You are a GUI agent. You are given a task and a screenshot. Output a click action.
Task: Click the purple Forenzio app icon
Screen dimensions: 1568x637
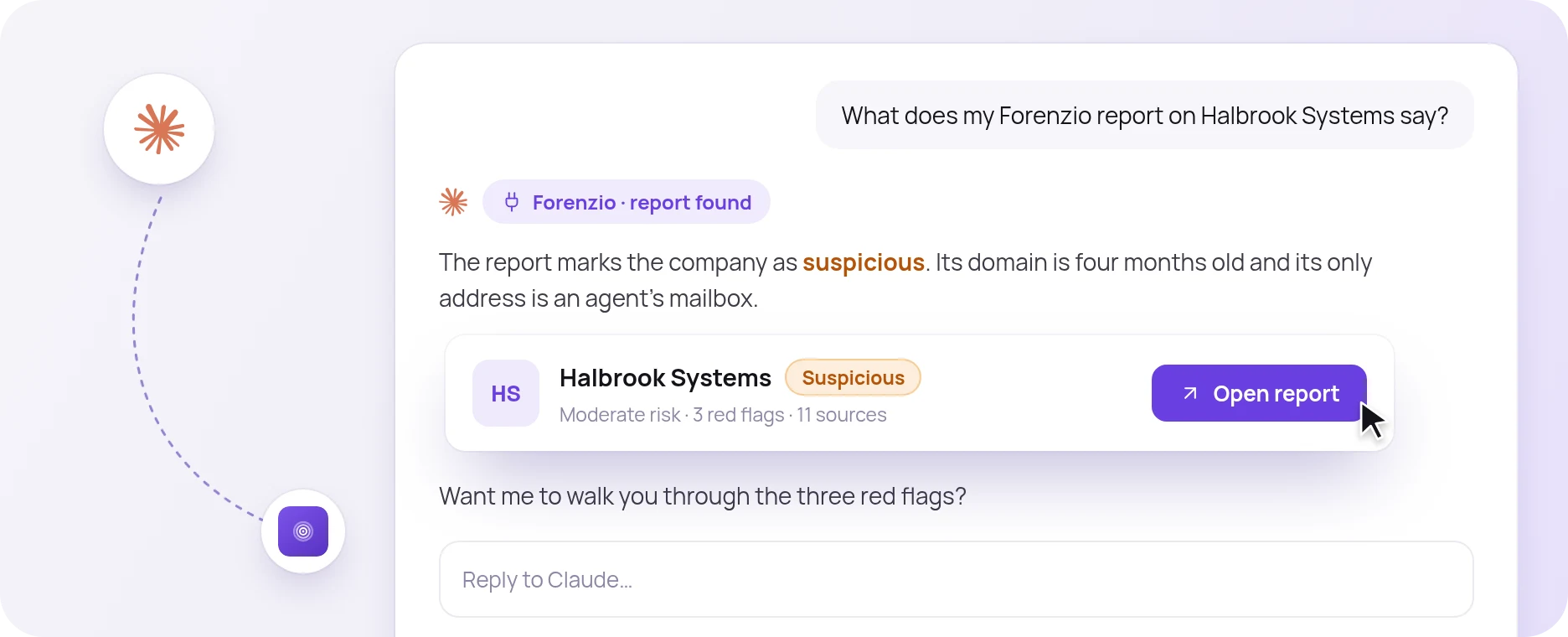303,531
